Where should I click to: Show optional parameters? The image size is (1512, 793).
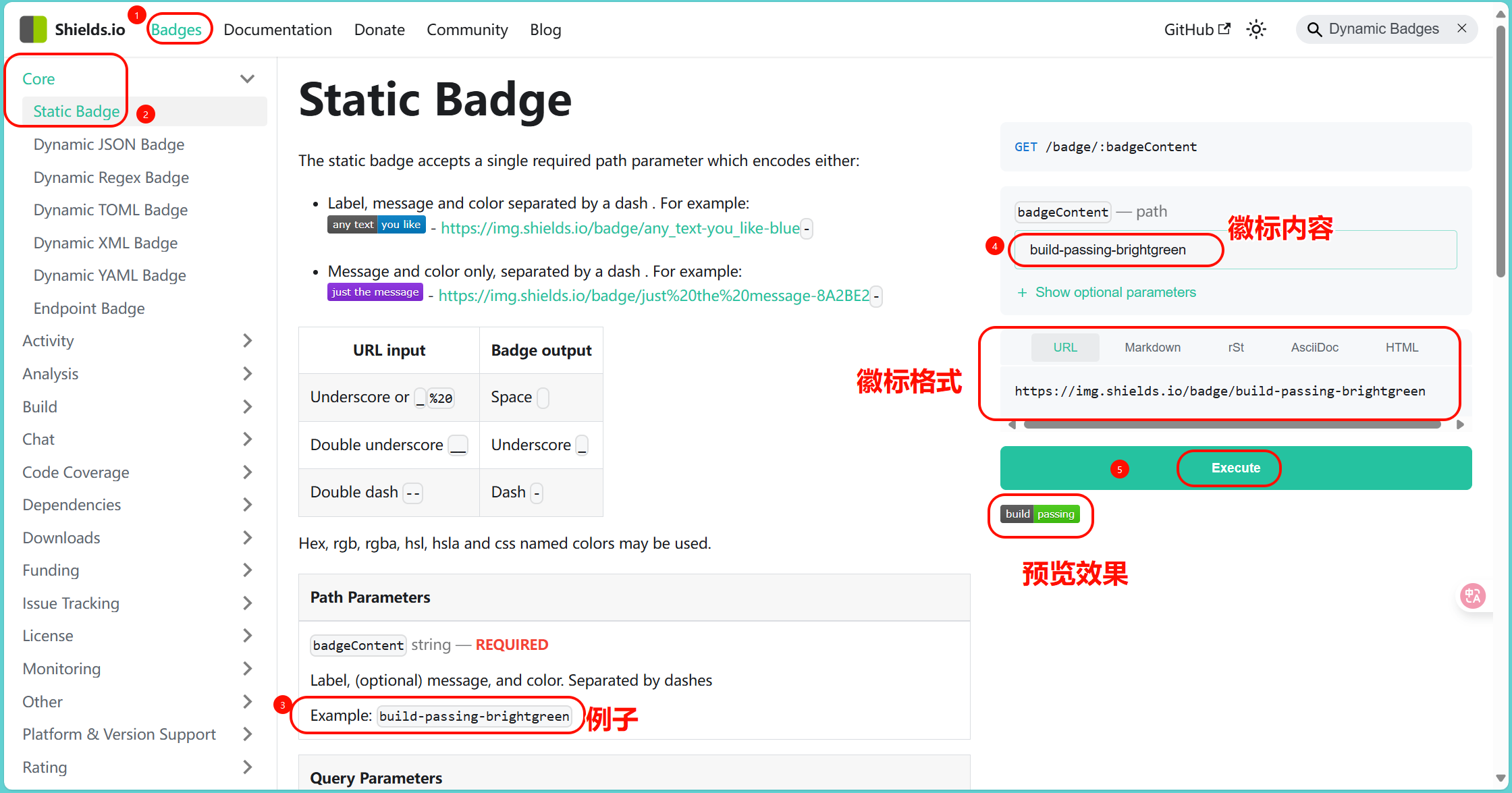[1106, 292]
